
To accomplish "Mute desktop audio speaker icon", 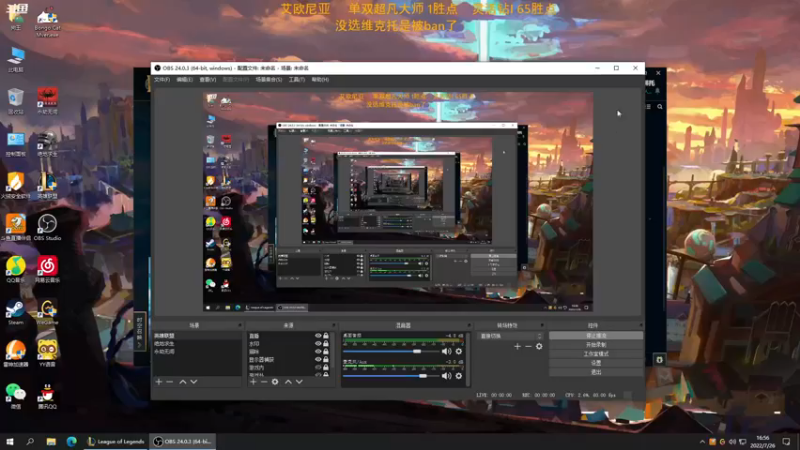I will click(446, 351).
